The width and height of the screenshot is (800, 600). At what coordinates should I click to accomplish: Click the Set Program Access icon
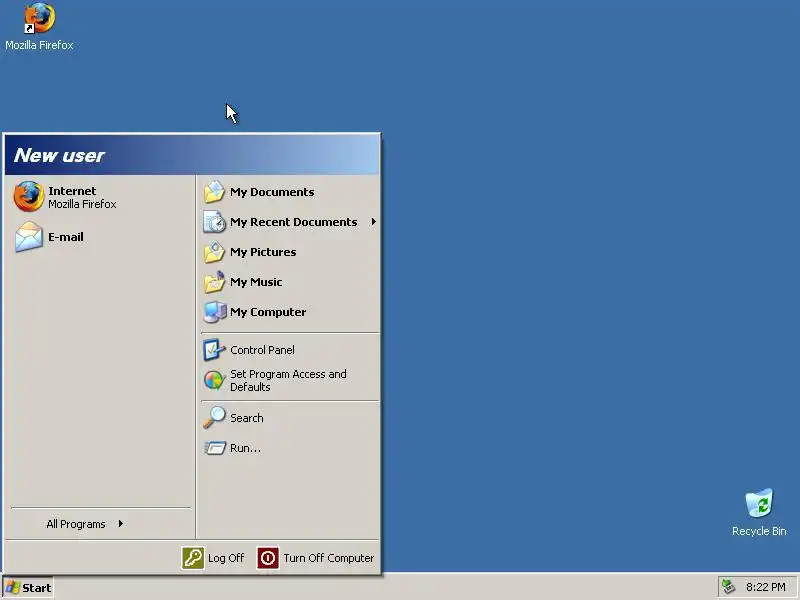[214, 381]
